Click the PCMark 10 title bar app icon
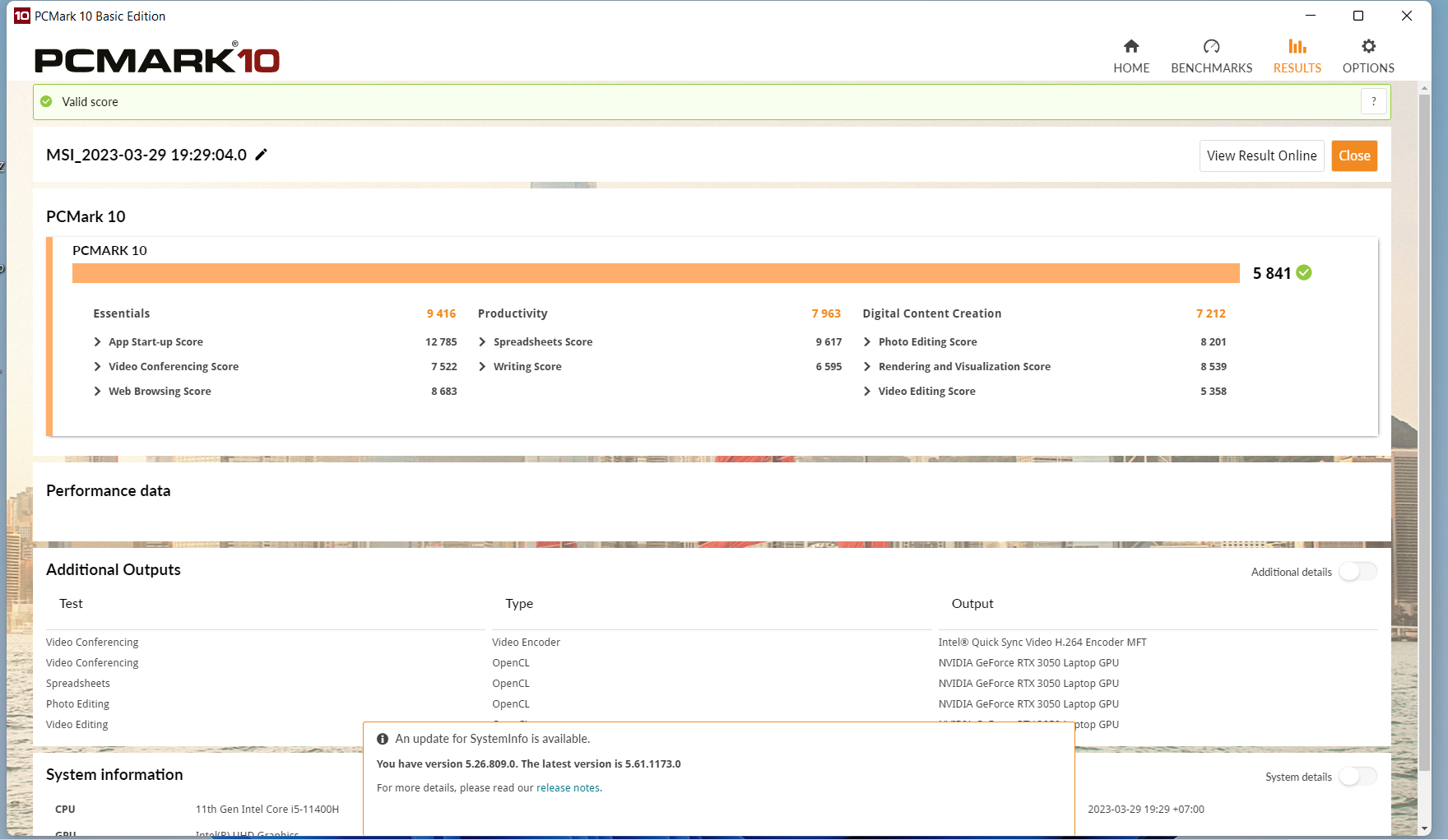Viewport: 1448px width, 840px height. [x=22, y=16]
